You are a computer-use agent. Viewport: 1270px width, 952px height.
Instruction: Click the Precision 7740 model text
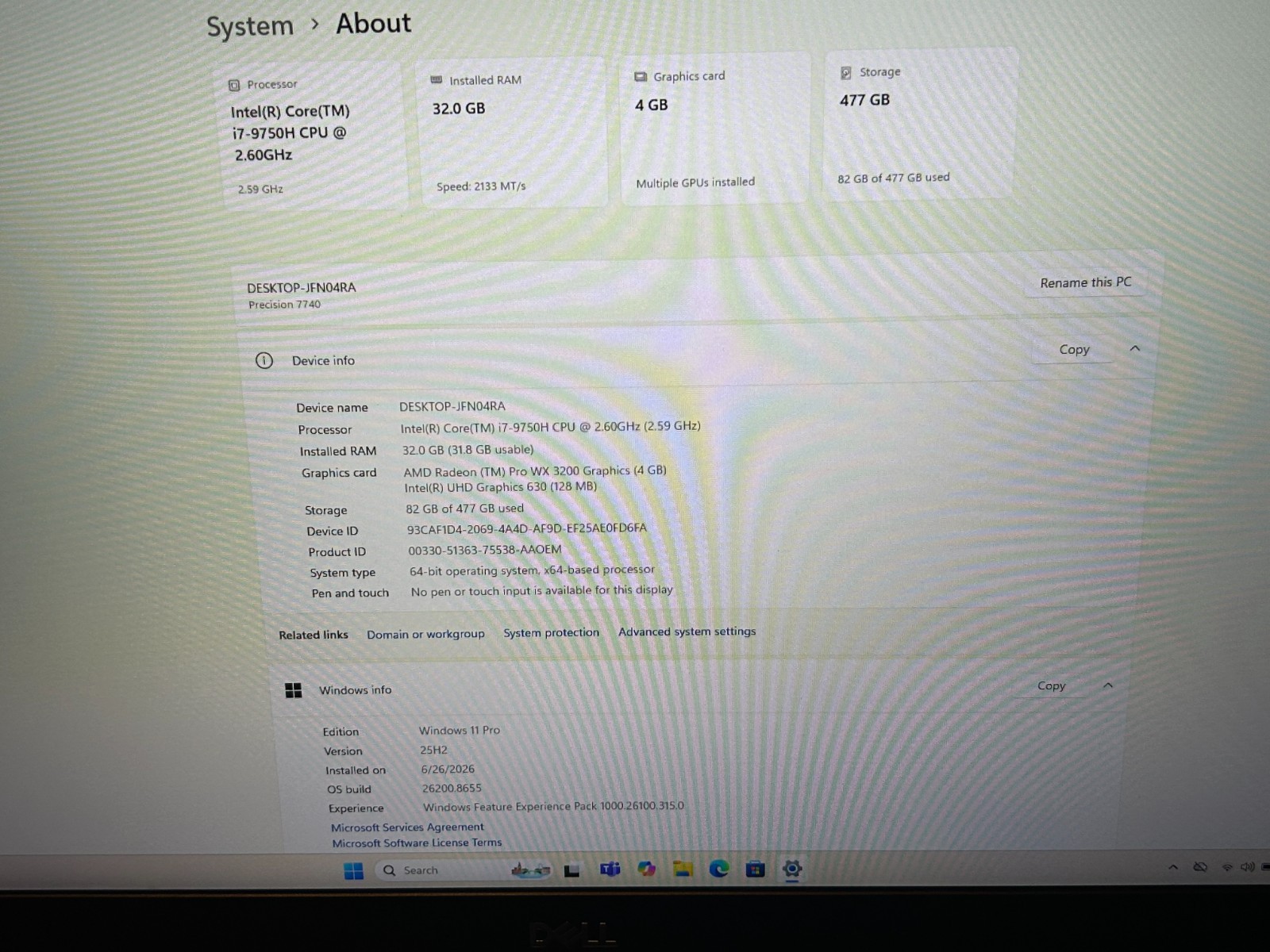pos(284,305)
